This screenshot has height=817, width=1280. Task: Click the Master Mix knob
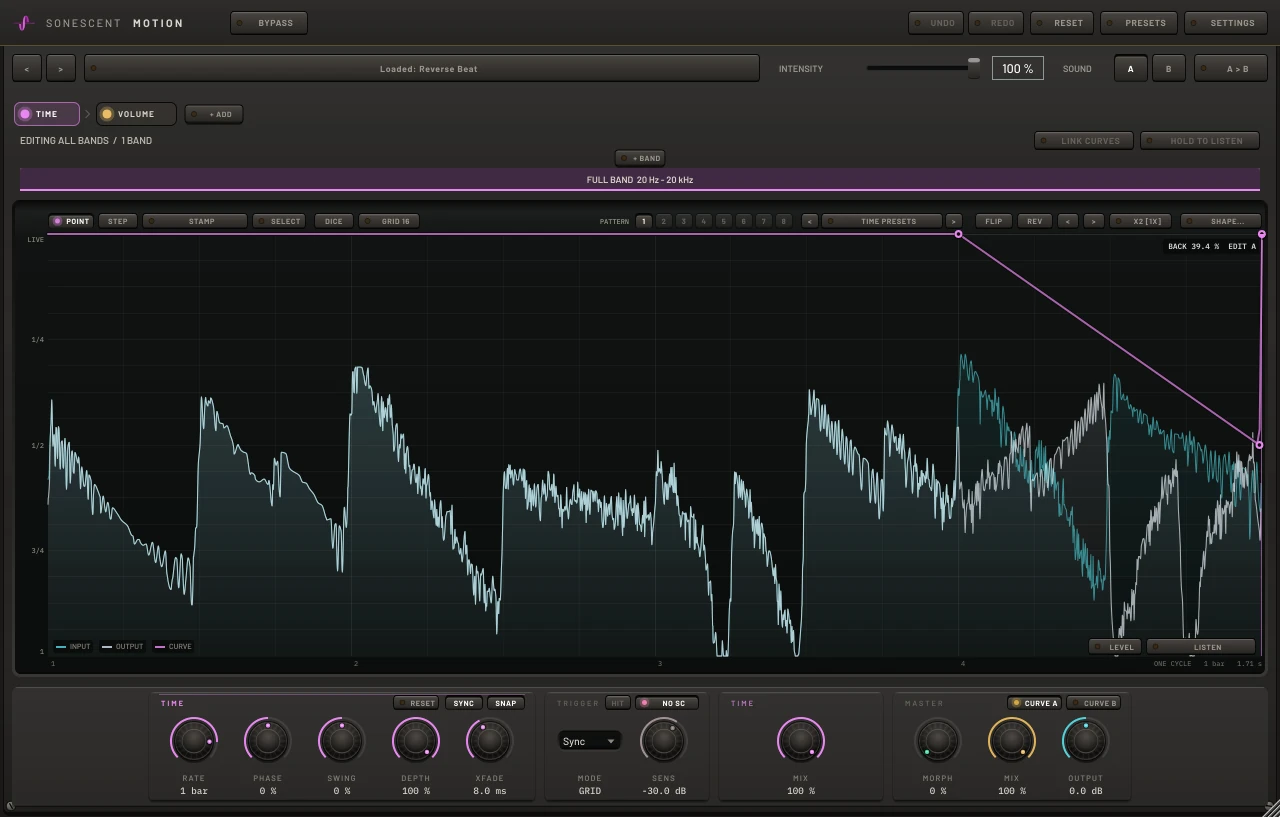point(1011,741)
